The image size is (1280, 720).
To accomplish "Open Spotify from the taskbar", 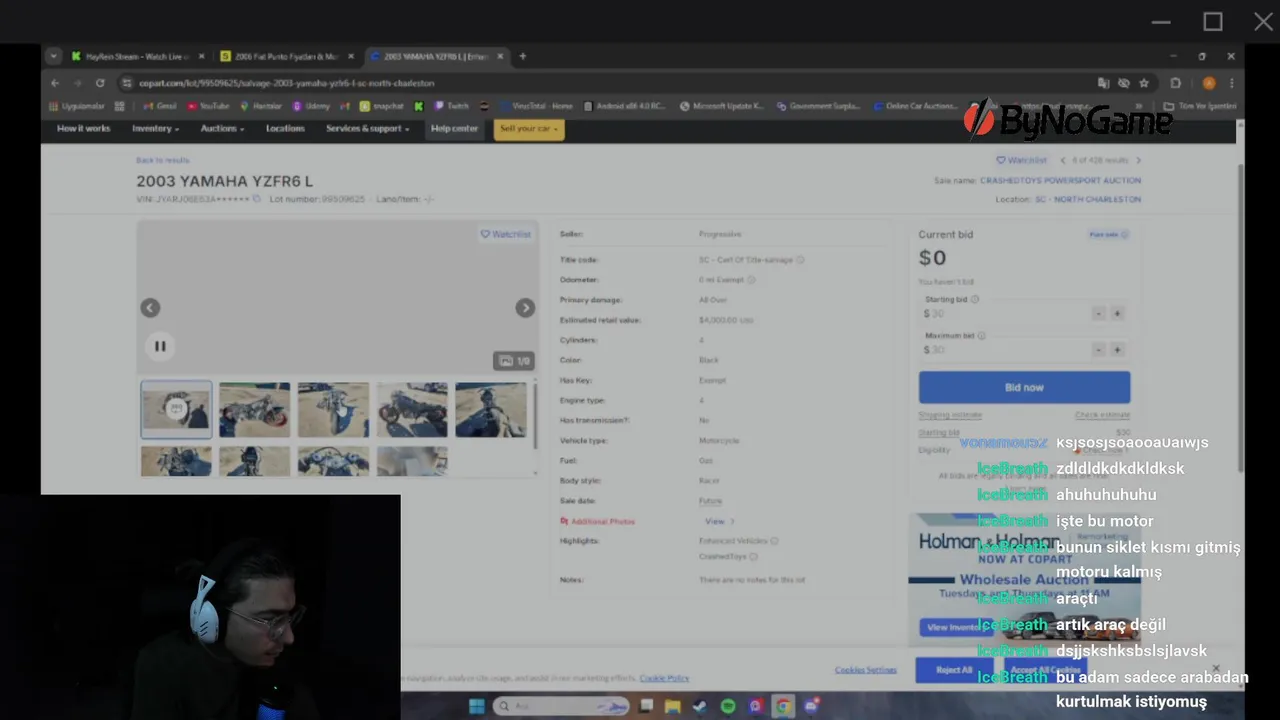I will (x=728, y=706).
